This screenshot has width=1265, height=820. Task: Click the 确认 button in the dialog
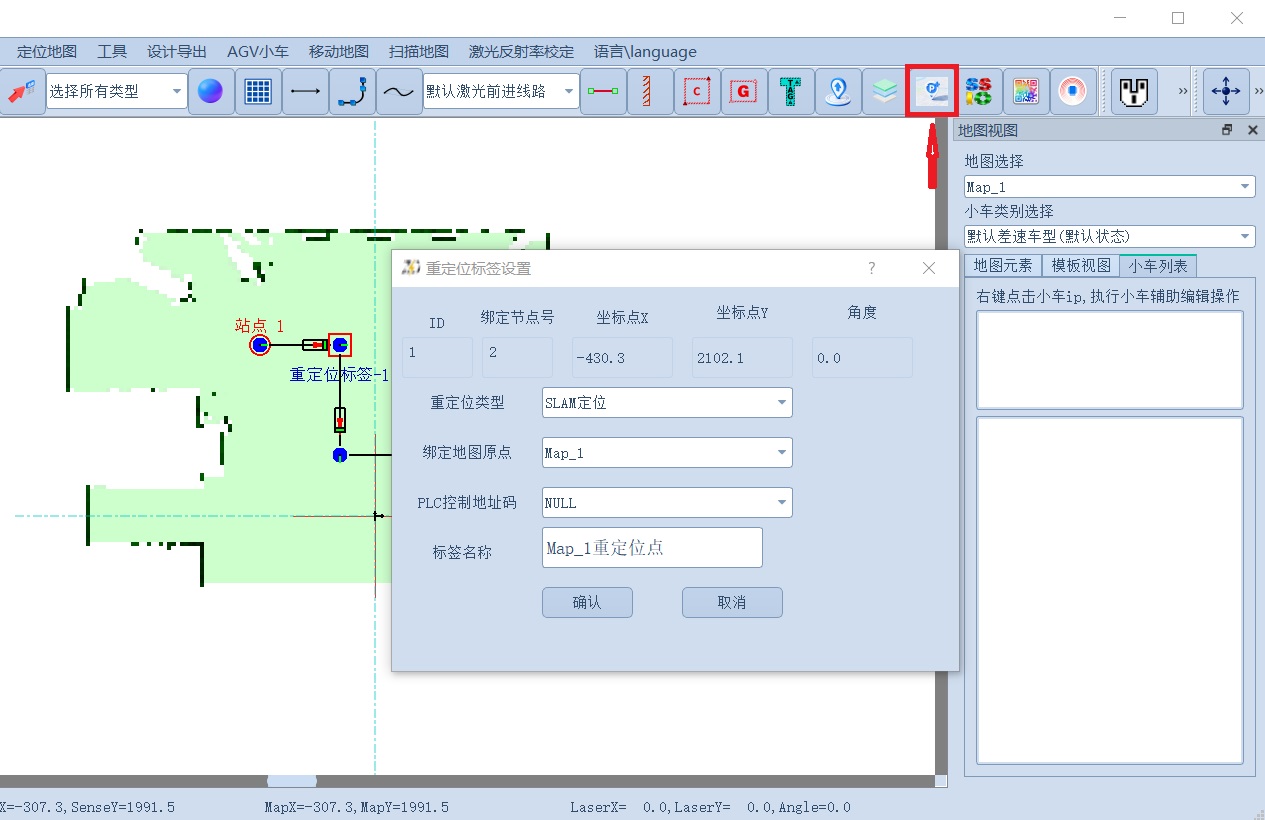point(587,602)
